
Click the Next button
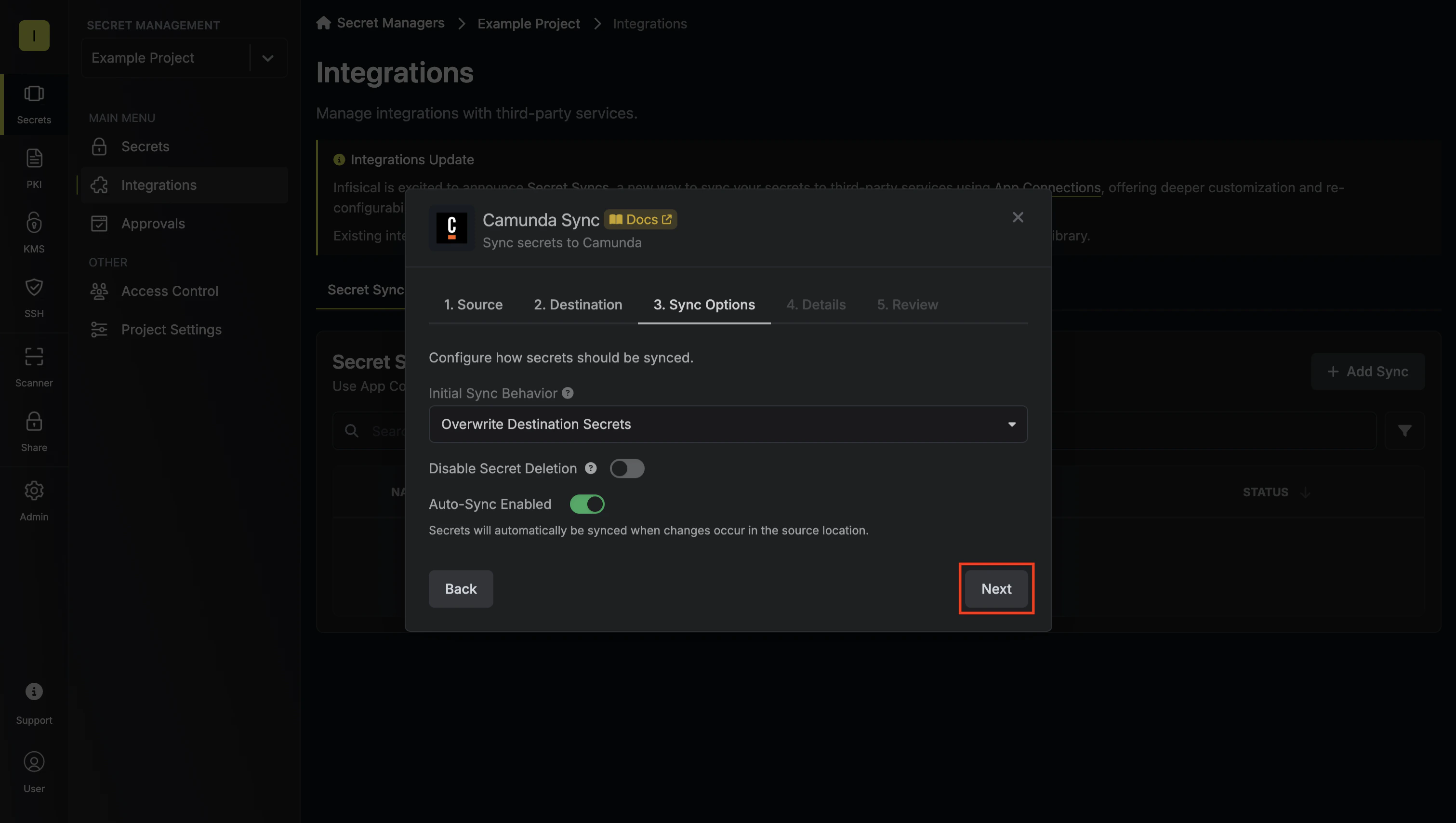click(x=996, y=588)
